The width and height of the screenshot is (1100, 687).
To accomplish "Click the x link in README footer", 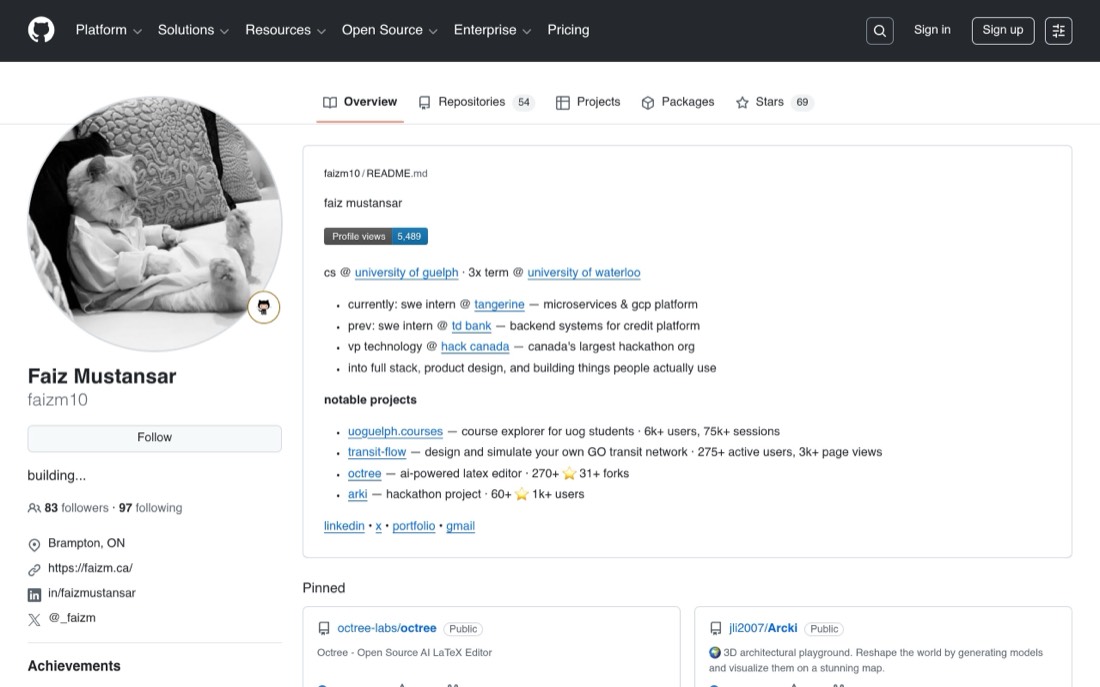I will point(378,526).
